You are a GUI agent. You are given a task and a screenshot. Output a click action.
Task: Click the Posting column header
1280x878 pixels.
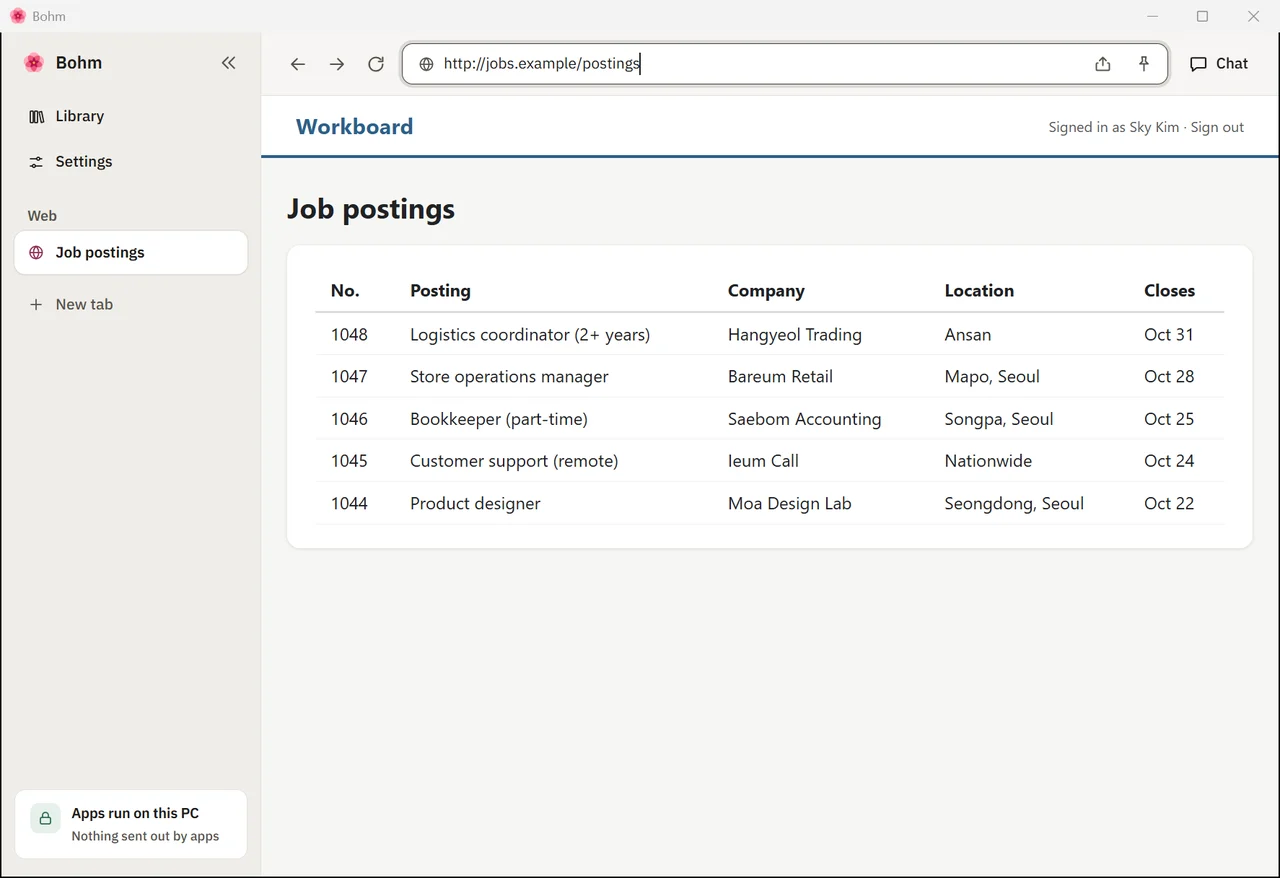(x=440, y=291)
